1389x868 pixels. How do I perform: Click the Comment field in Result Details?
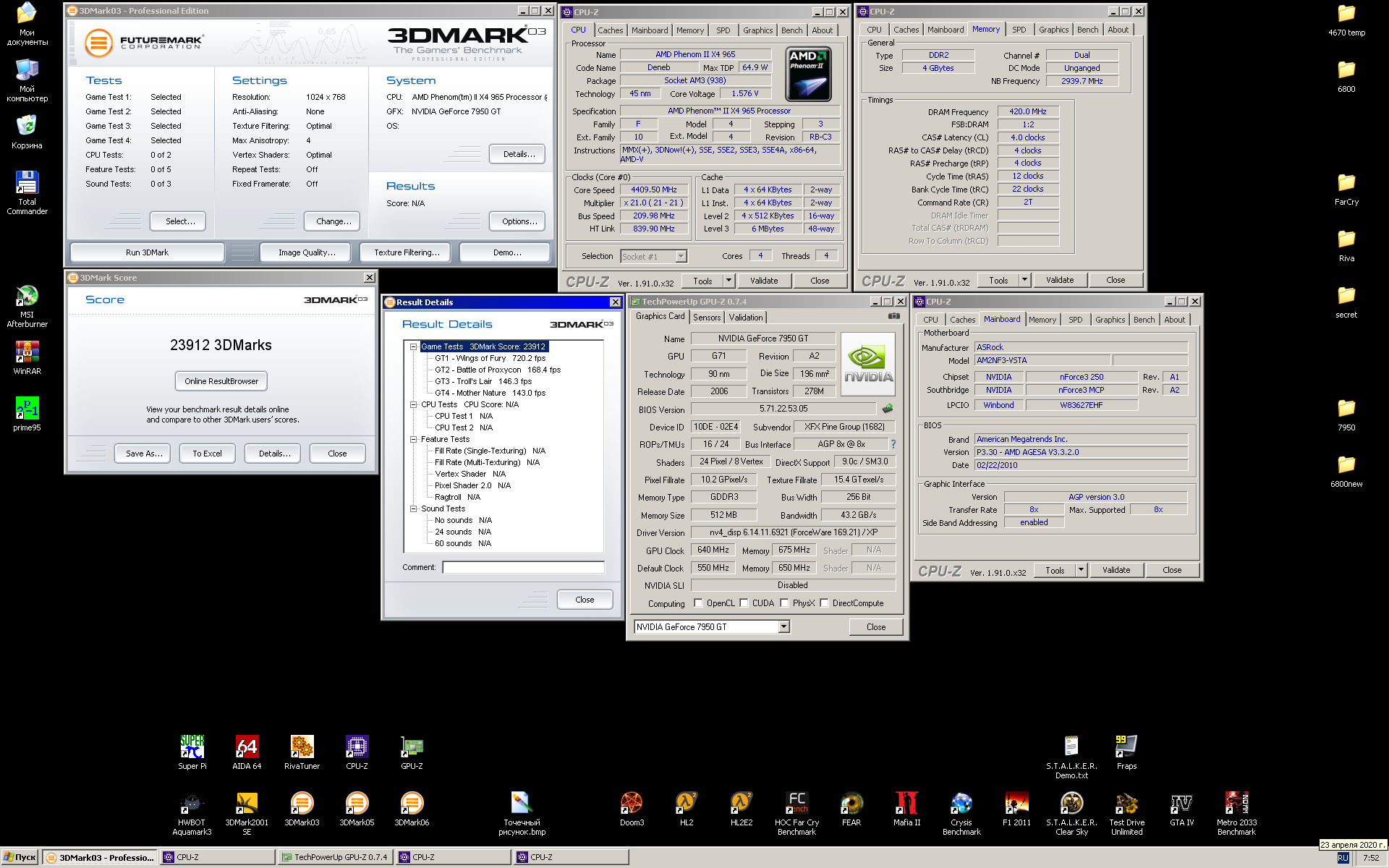pyautogui.click(x=523, y=567)
